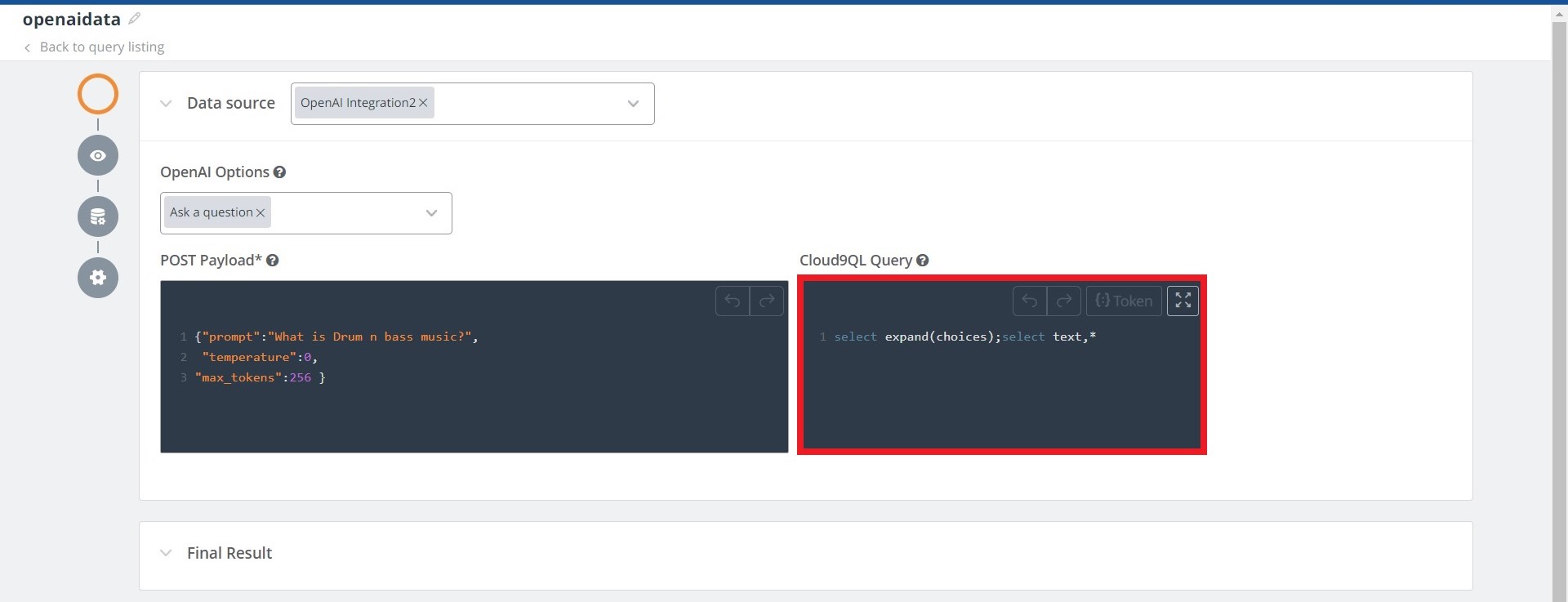
Task: Expand Cloud9QL editor to fullscreen
Action: click(x=1183, y=301)
